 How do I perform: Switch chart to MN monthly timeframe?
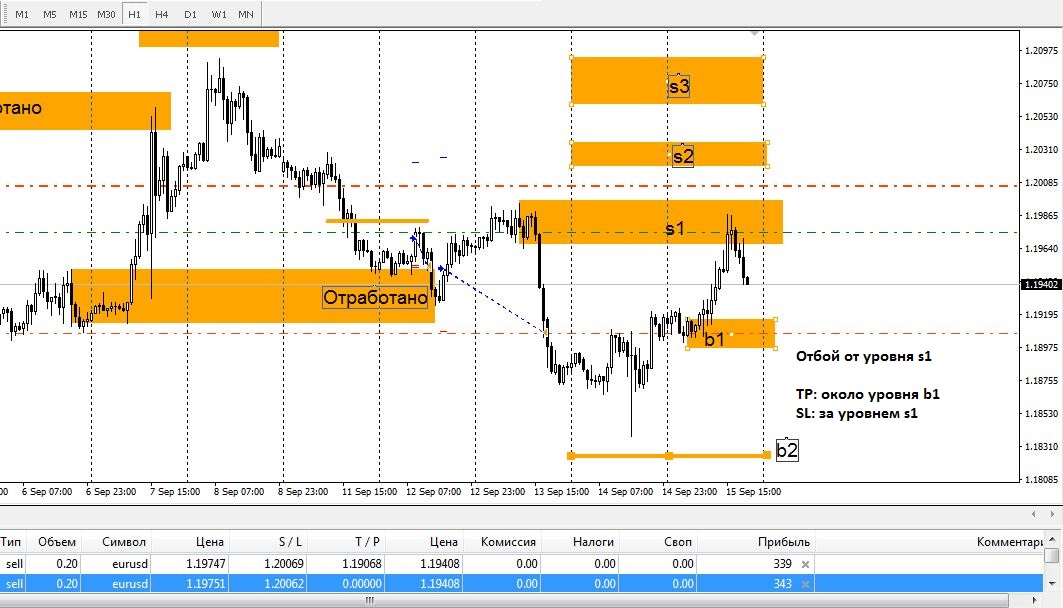pos(246,14)
